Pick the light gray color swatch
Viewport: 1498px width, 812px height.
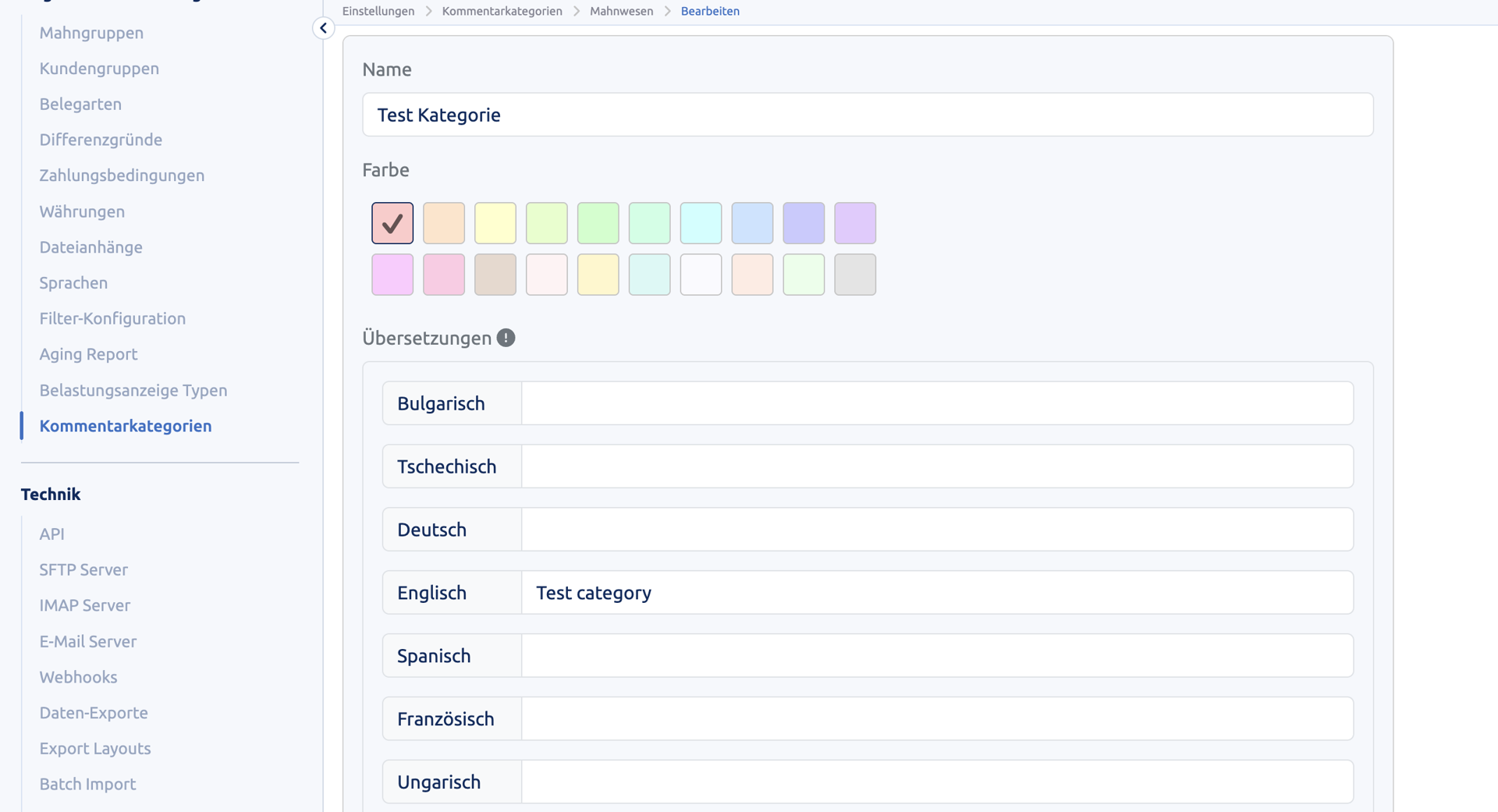(855, 275)
